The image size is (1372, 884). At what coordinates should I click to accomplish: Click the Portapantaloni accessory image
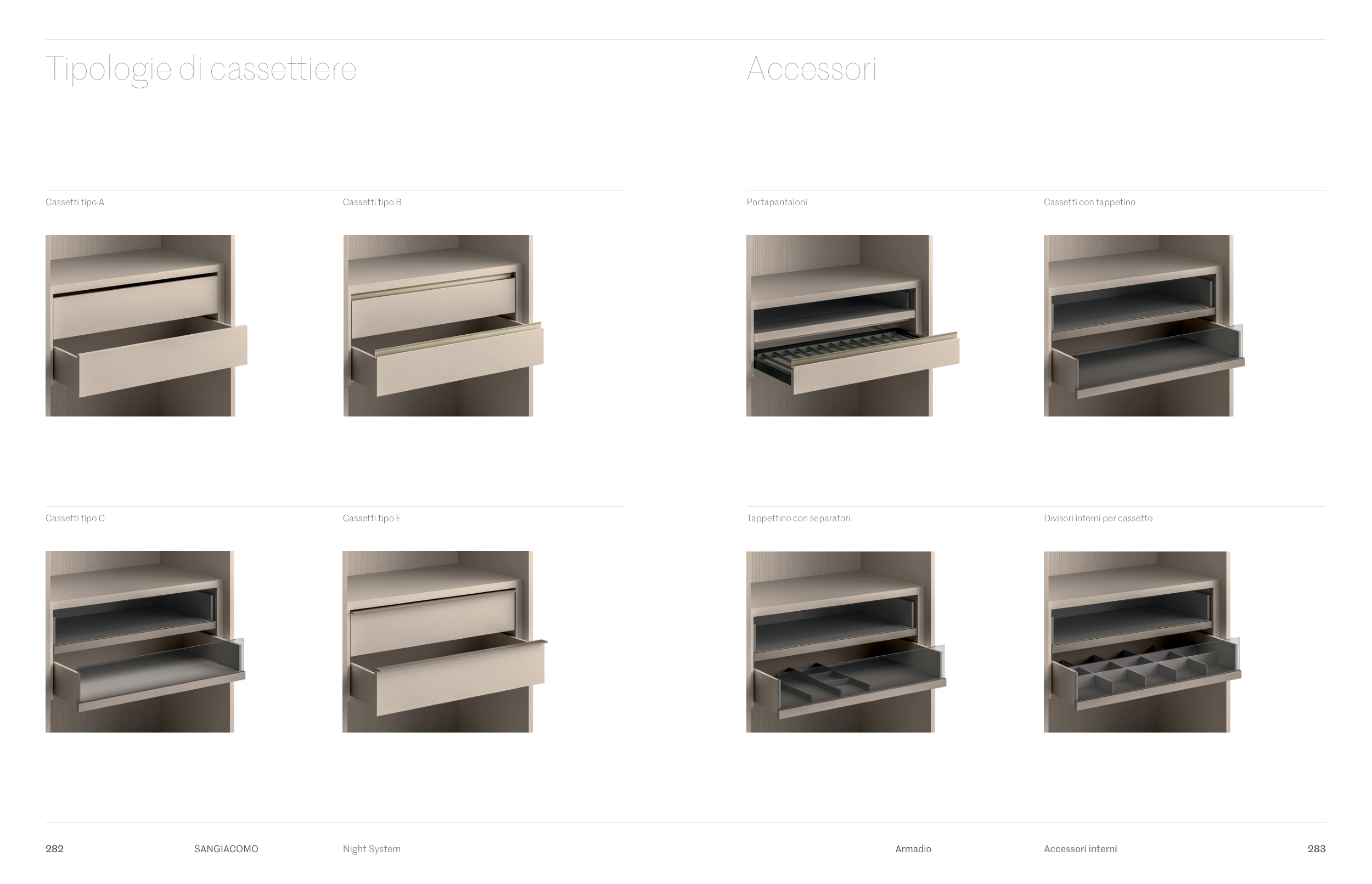(x=852, y=325)
